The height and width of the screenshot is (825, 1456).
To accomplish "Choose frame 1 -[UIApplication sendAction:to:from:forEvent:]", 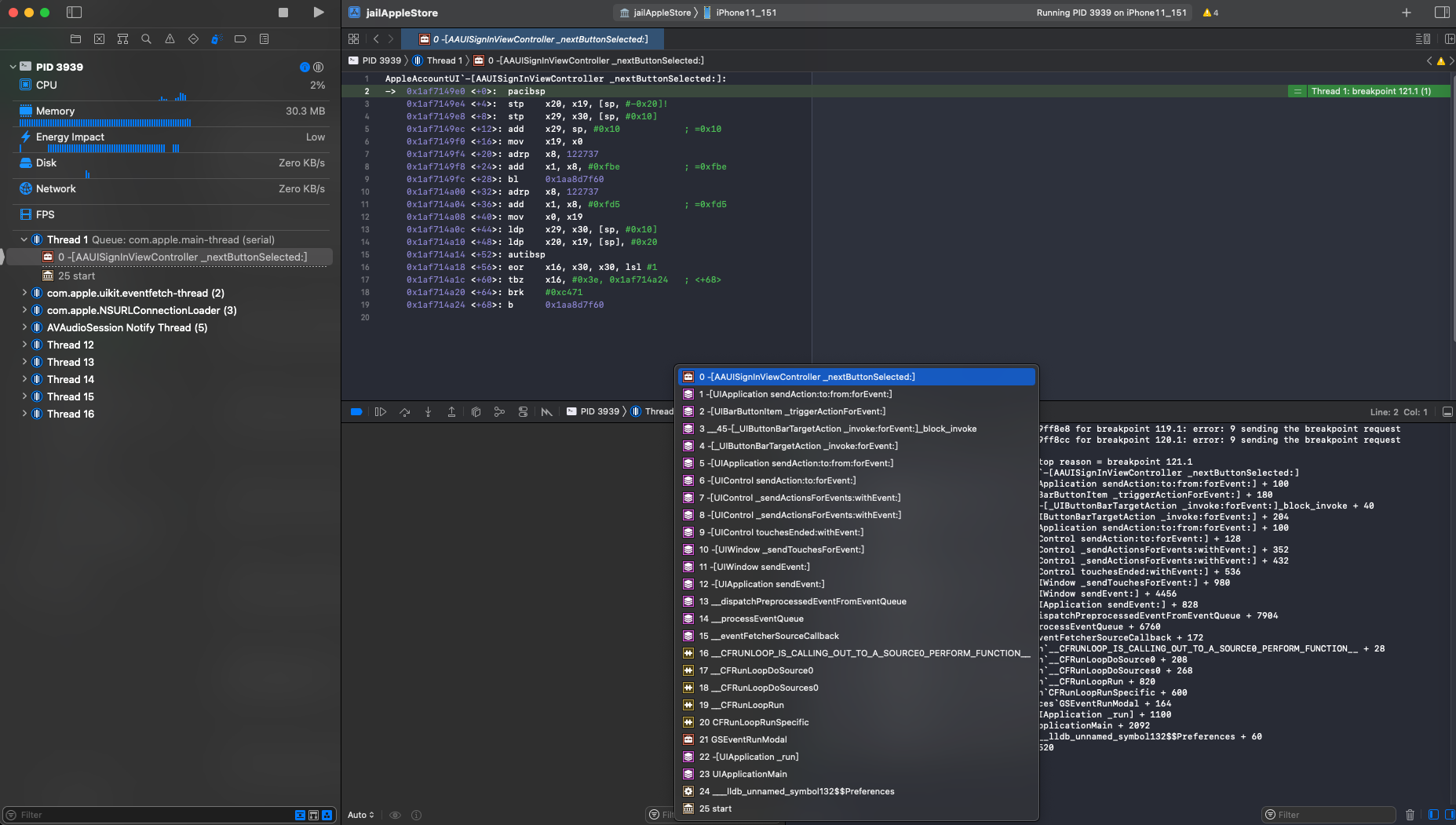I will click(856, 394).
